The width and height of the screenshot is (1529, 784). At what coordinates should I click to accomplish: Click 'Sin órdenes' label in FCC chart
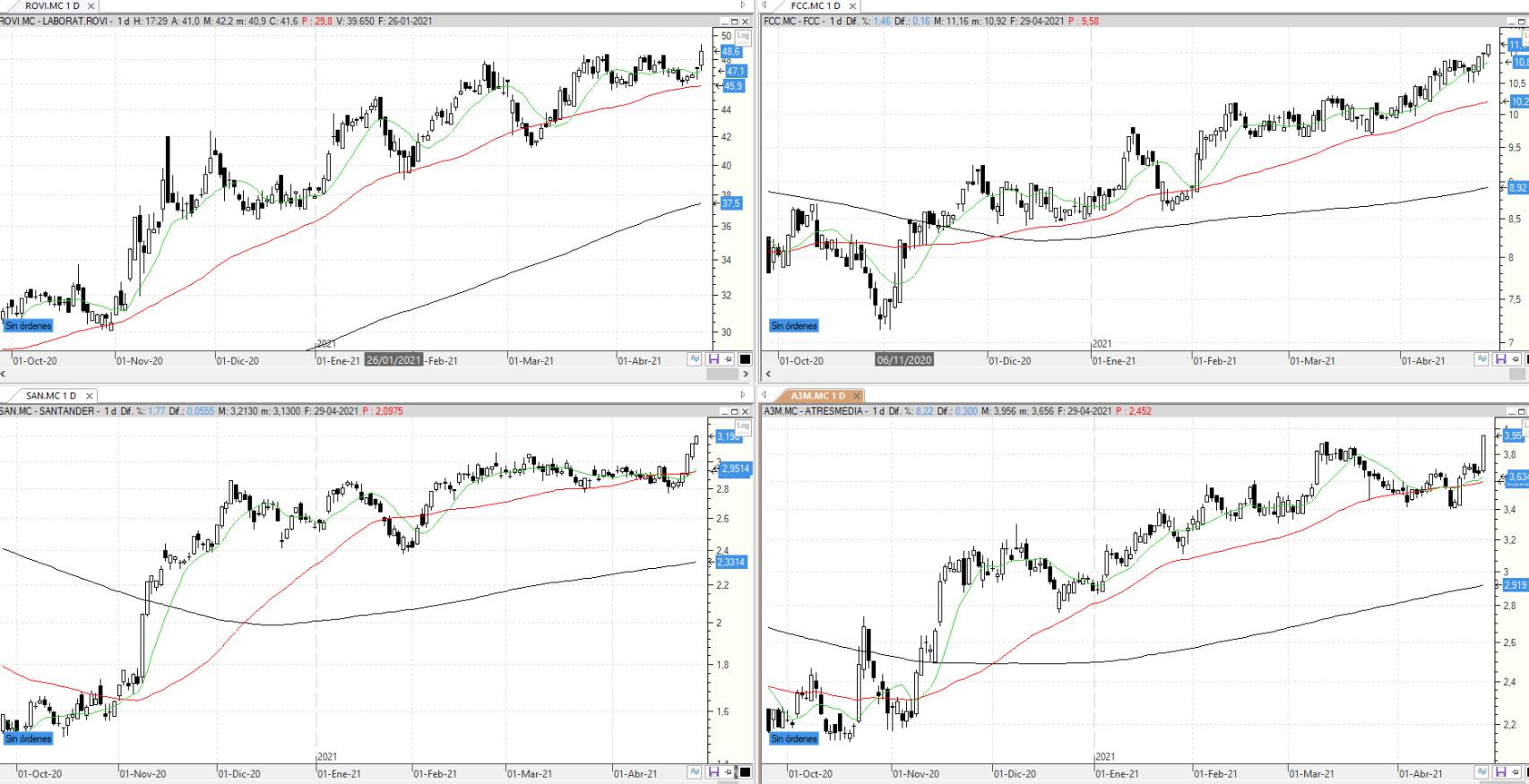[x=794, y=326]
